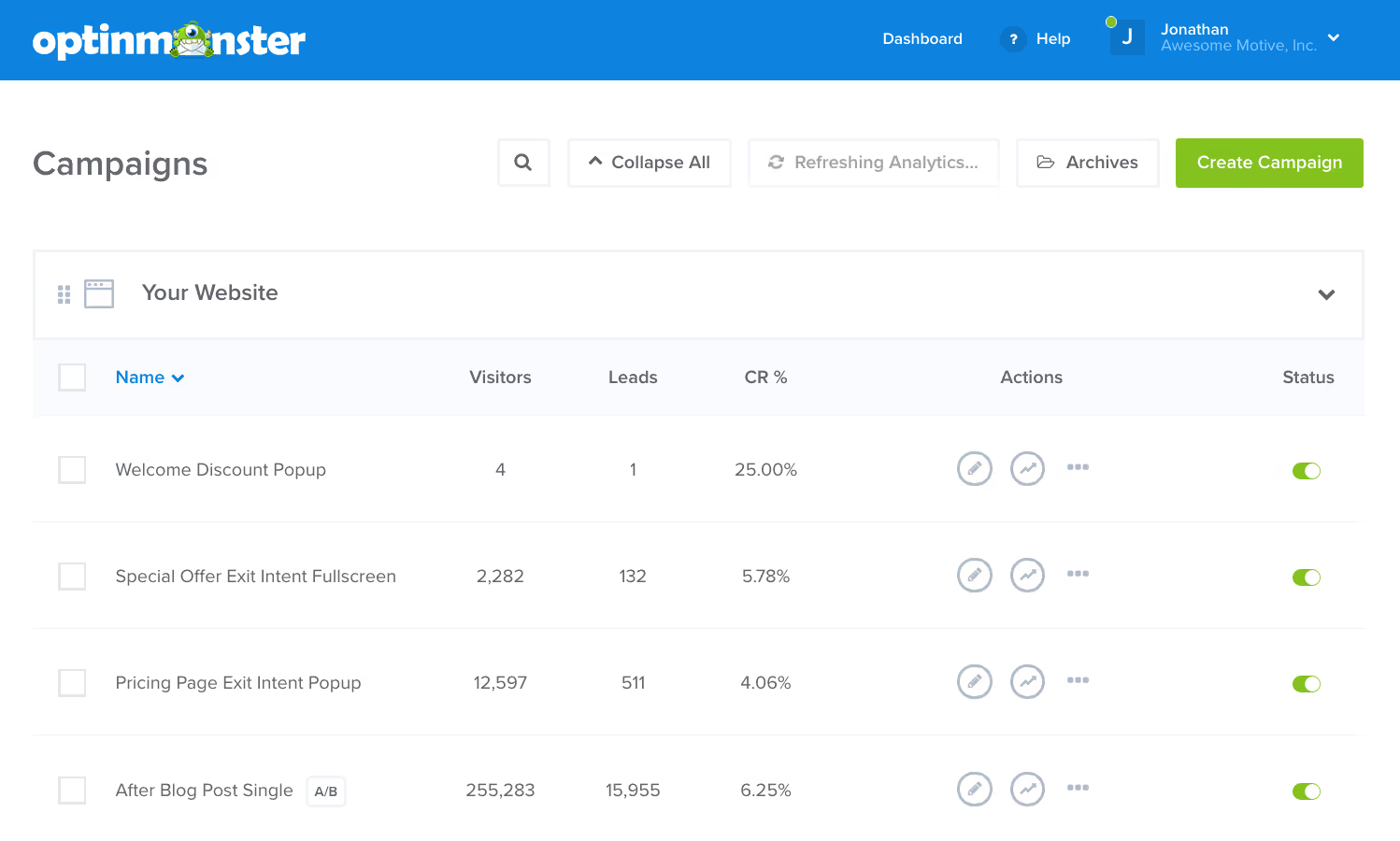Click the 4.06% conversion rate value
This screenshot has width=1400, height=841.
coord(765,683)
